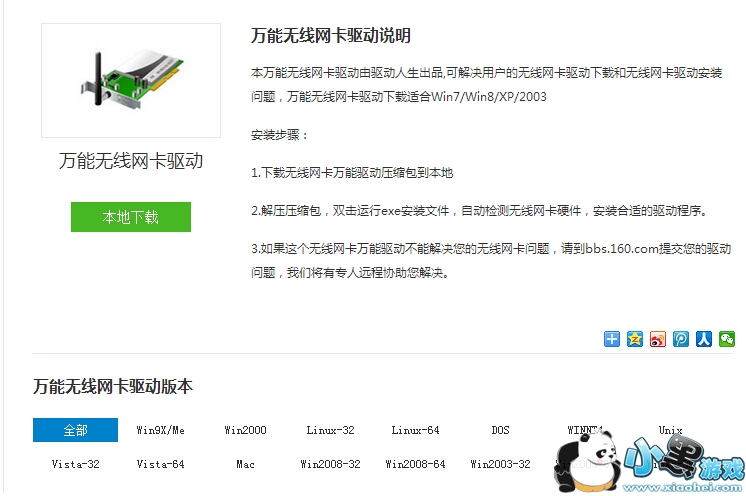The image size is (746, 496).
Task: Select the Linux-64 version filter
Action: pos(415,430)
